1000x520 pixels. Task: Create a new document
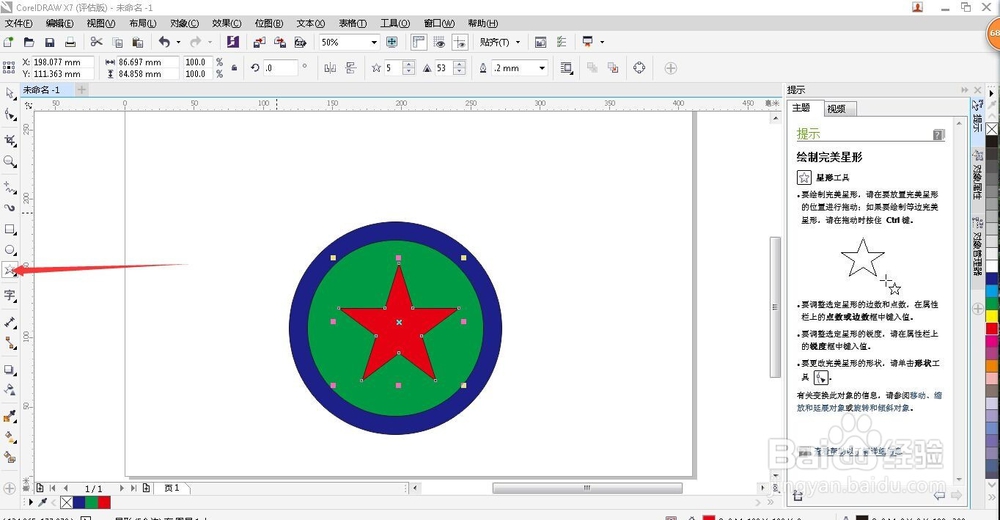click(x=8, y=42)
